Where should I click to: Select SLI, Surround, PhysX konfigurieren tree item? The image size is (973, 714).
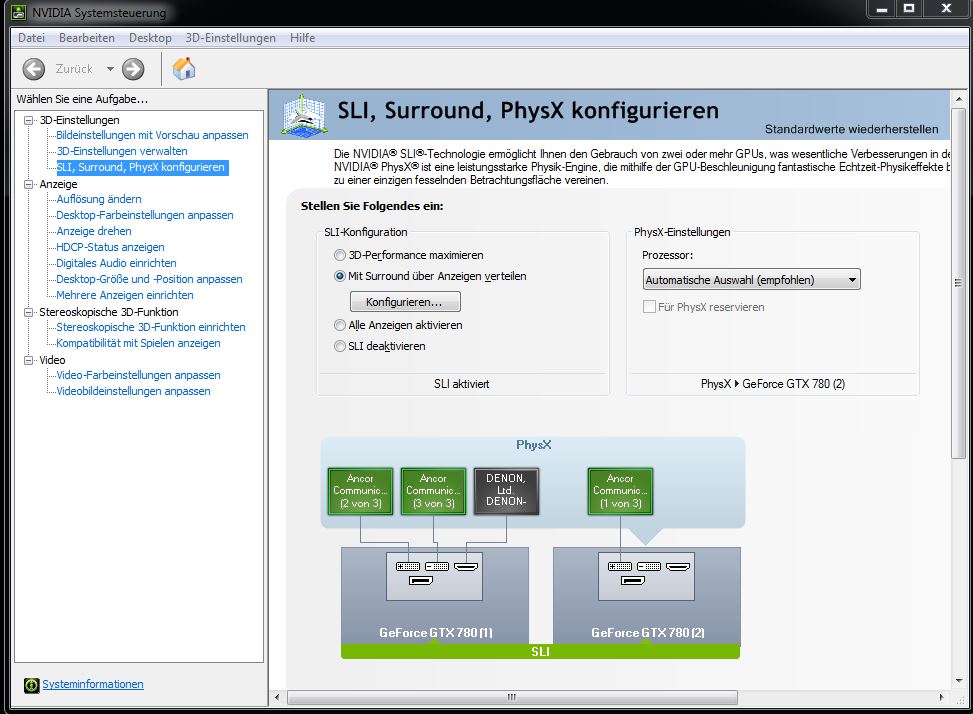point(141,167)
